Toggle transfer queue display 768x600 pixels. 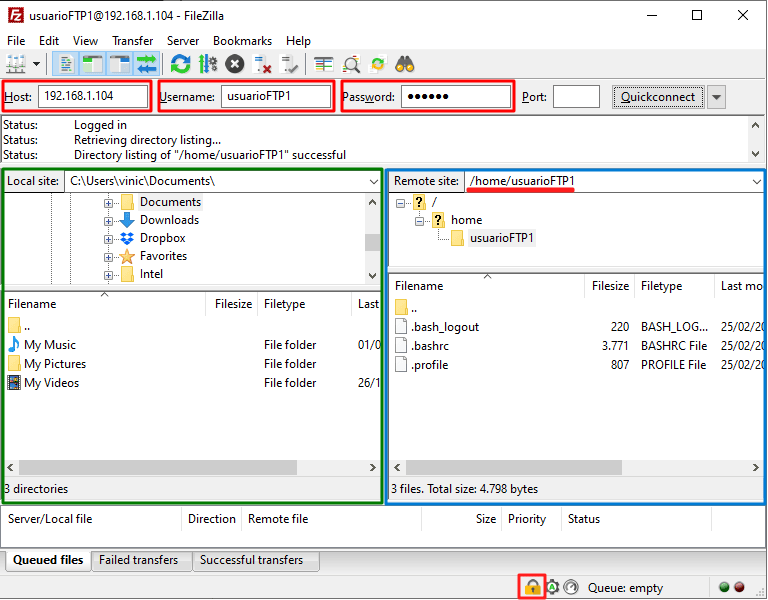click(146, 64)
